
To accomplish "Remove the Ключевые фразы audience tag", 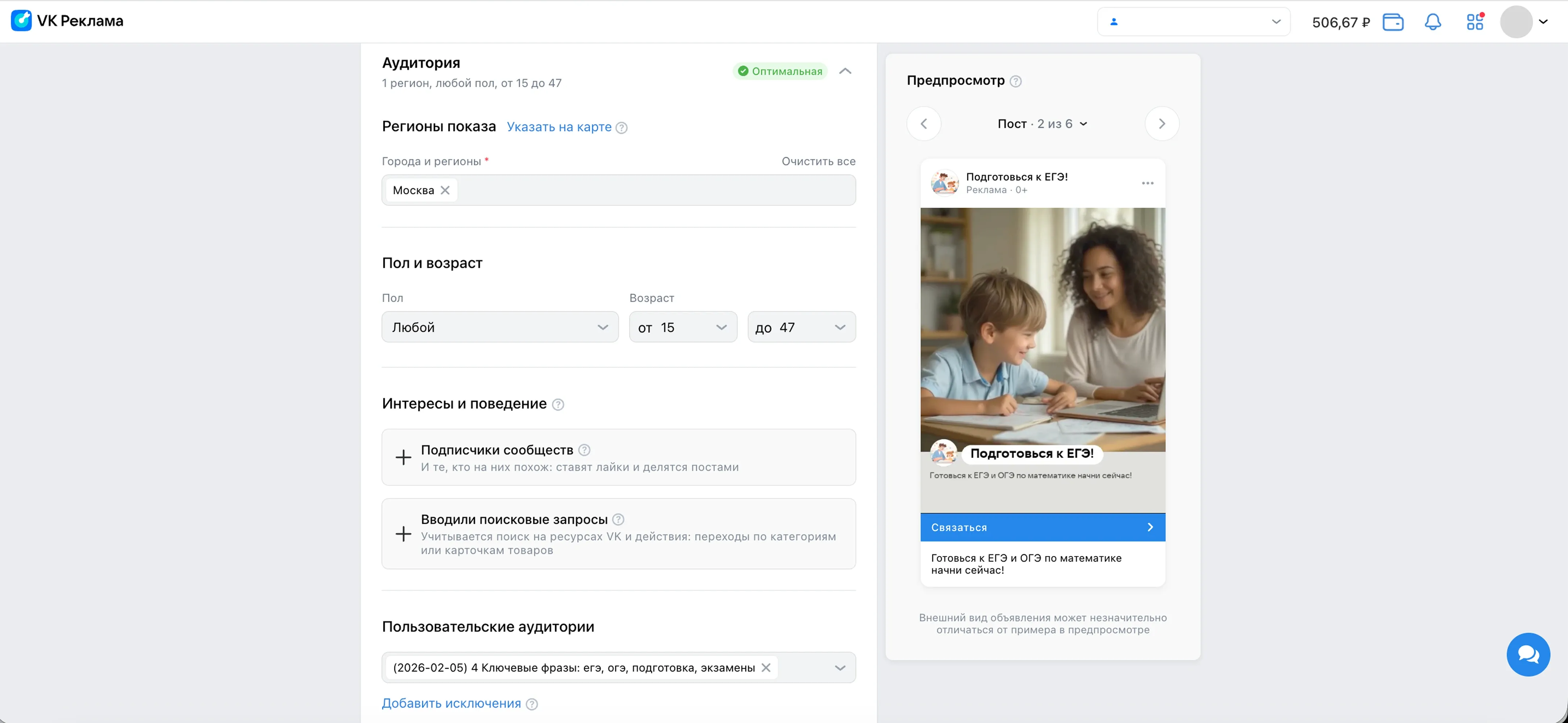I will [766, 668].
